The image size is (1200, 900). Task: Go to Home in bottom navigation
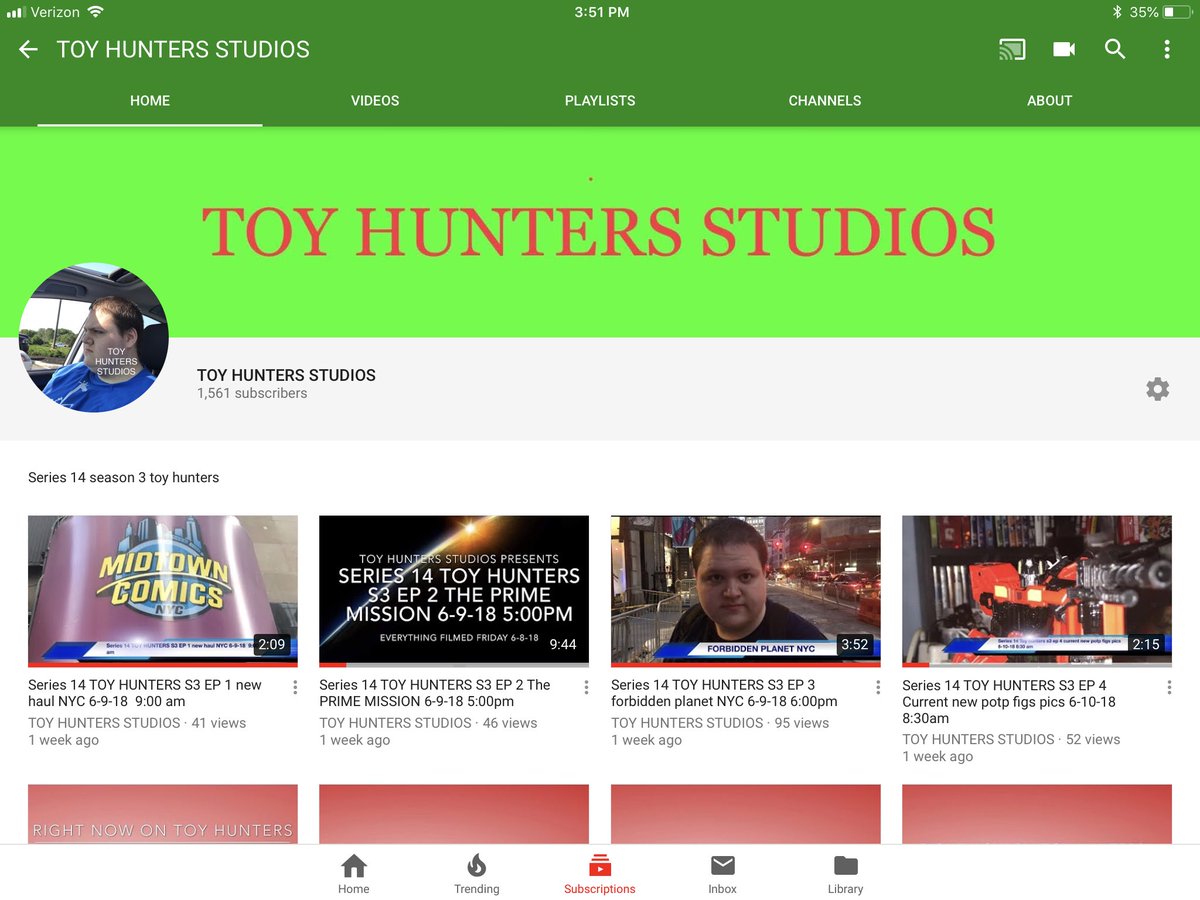tap(354, 873)
